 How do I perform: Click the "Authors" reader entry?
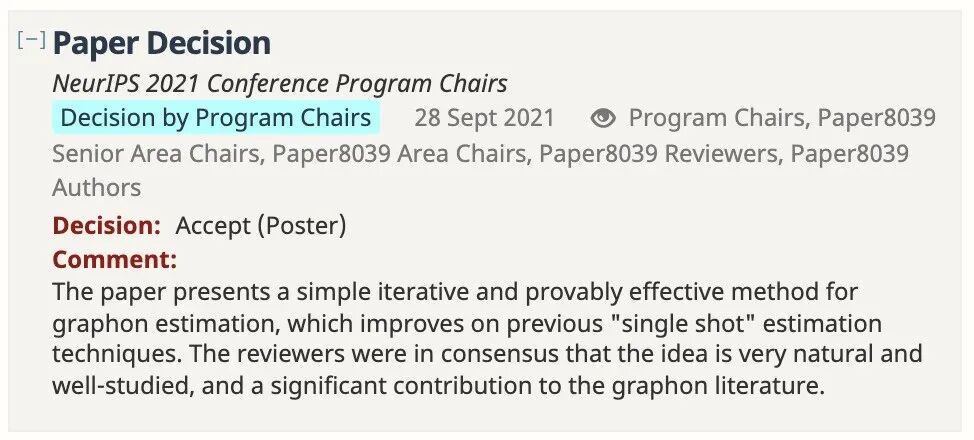coord(97,188)
